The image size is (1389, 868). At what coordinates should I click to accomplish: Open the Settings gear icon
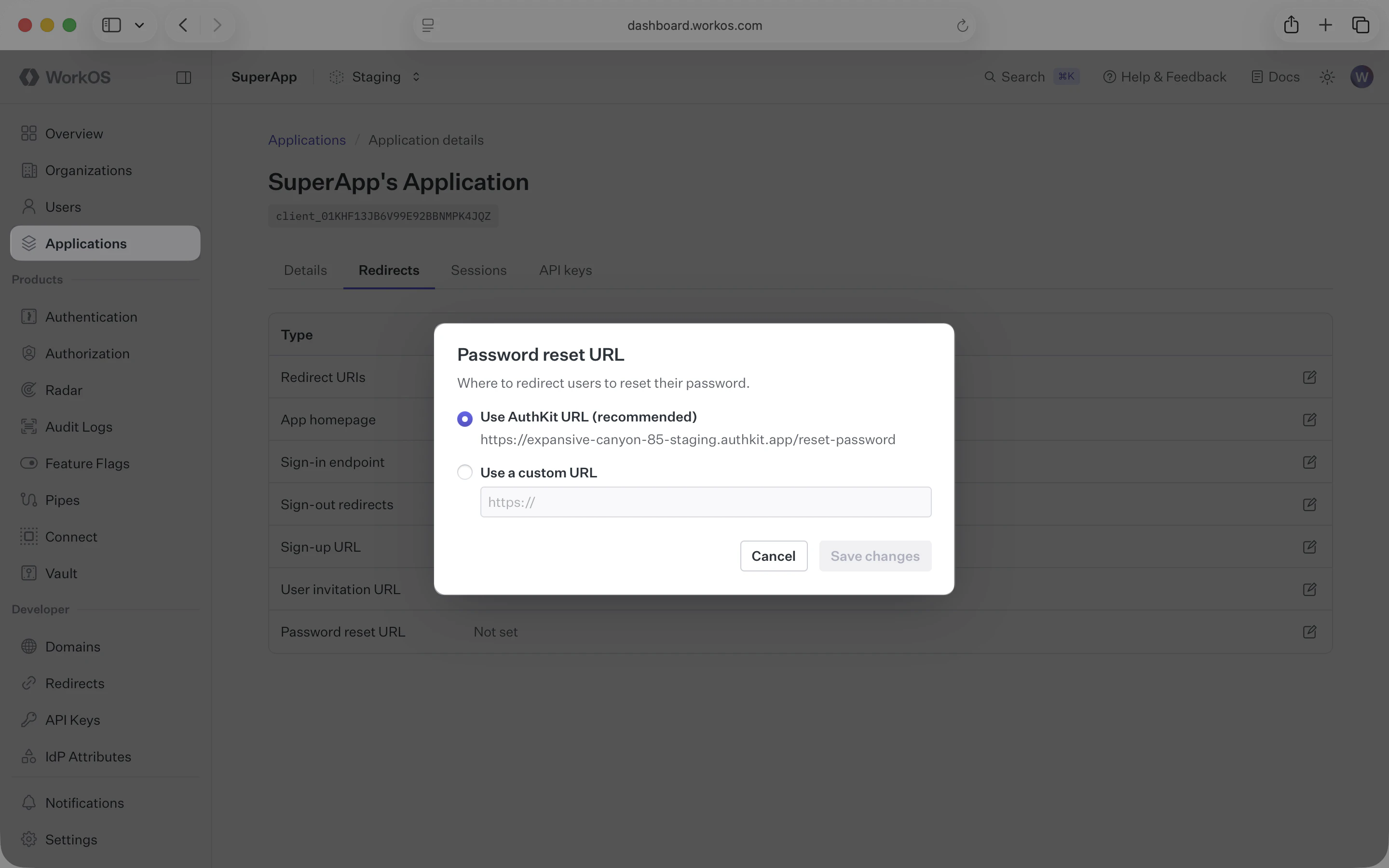[29, 839]
